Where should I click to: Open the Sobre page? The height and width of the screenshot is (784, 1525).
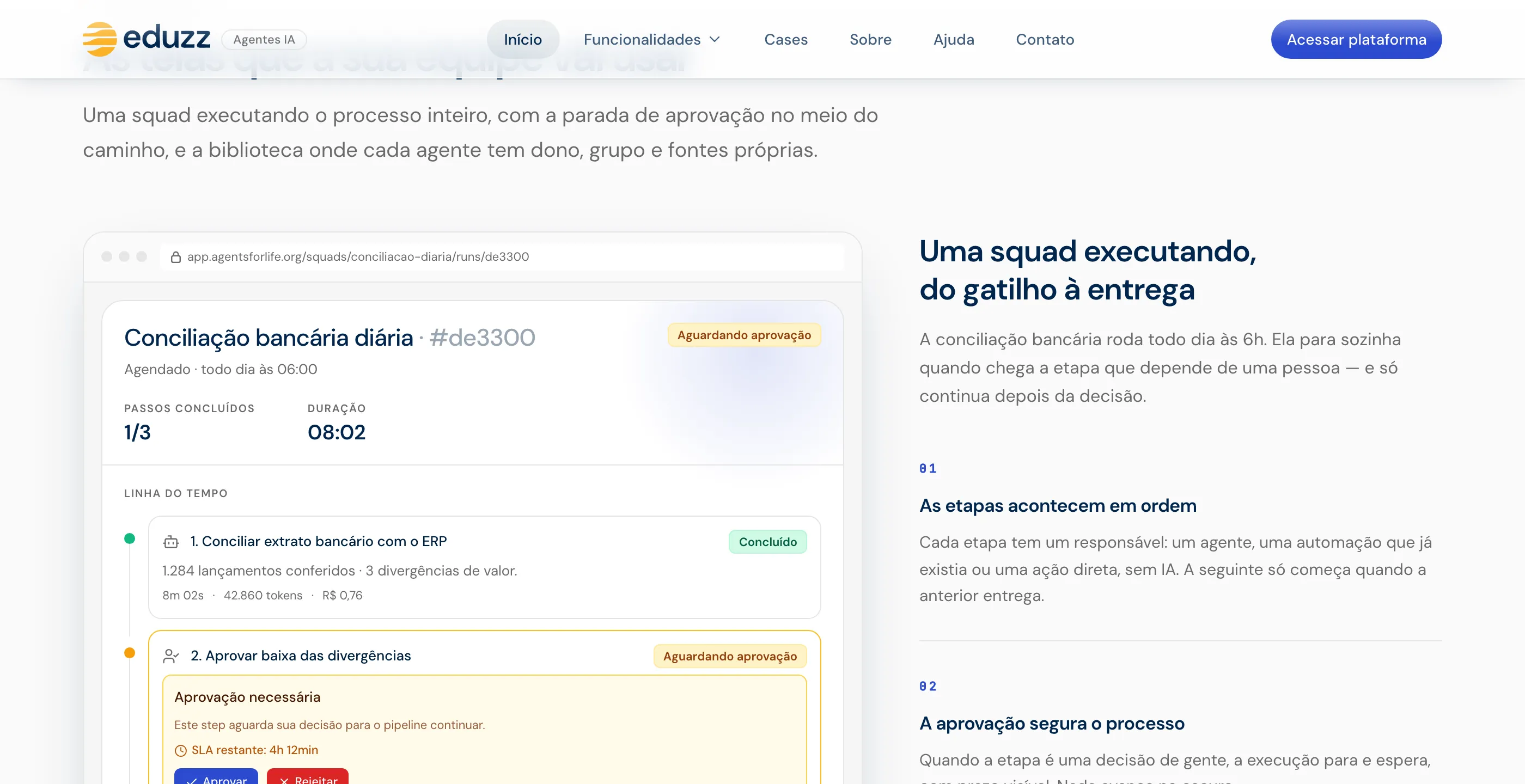tap(870, 39)
